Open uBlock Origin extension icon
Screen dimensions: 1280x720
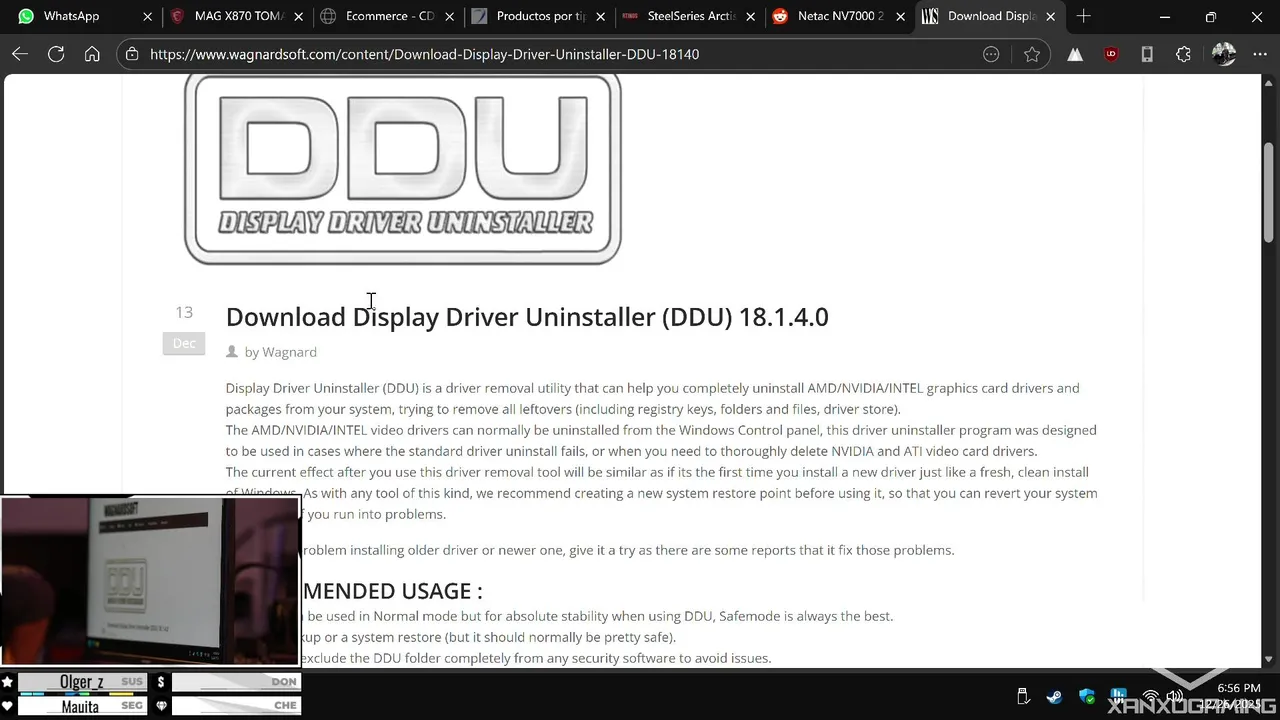[x=1111, y=54]
